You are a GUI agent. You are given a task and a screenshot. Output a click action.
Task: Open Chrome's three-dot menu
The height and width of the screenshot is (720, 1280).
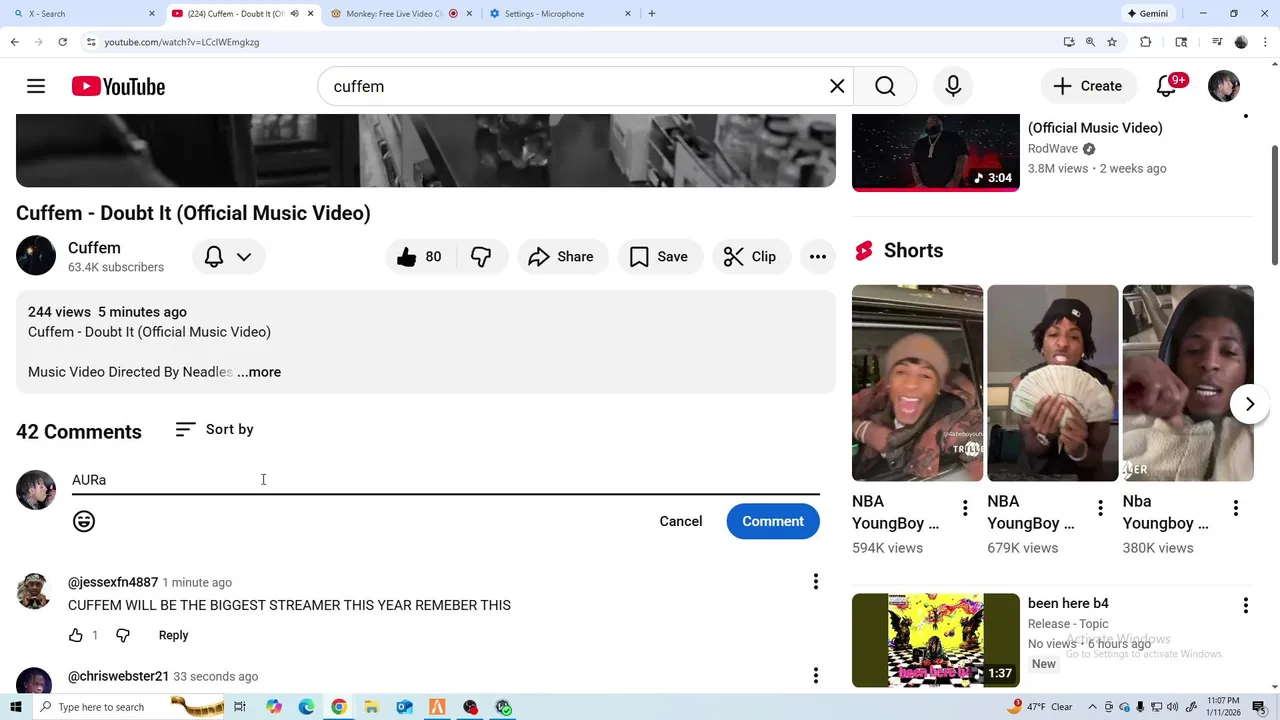click(1264, 42)
